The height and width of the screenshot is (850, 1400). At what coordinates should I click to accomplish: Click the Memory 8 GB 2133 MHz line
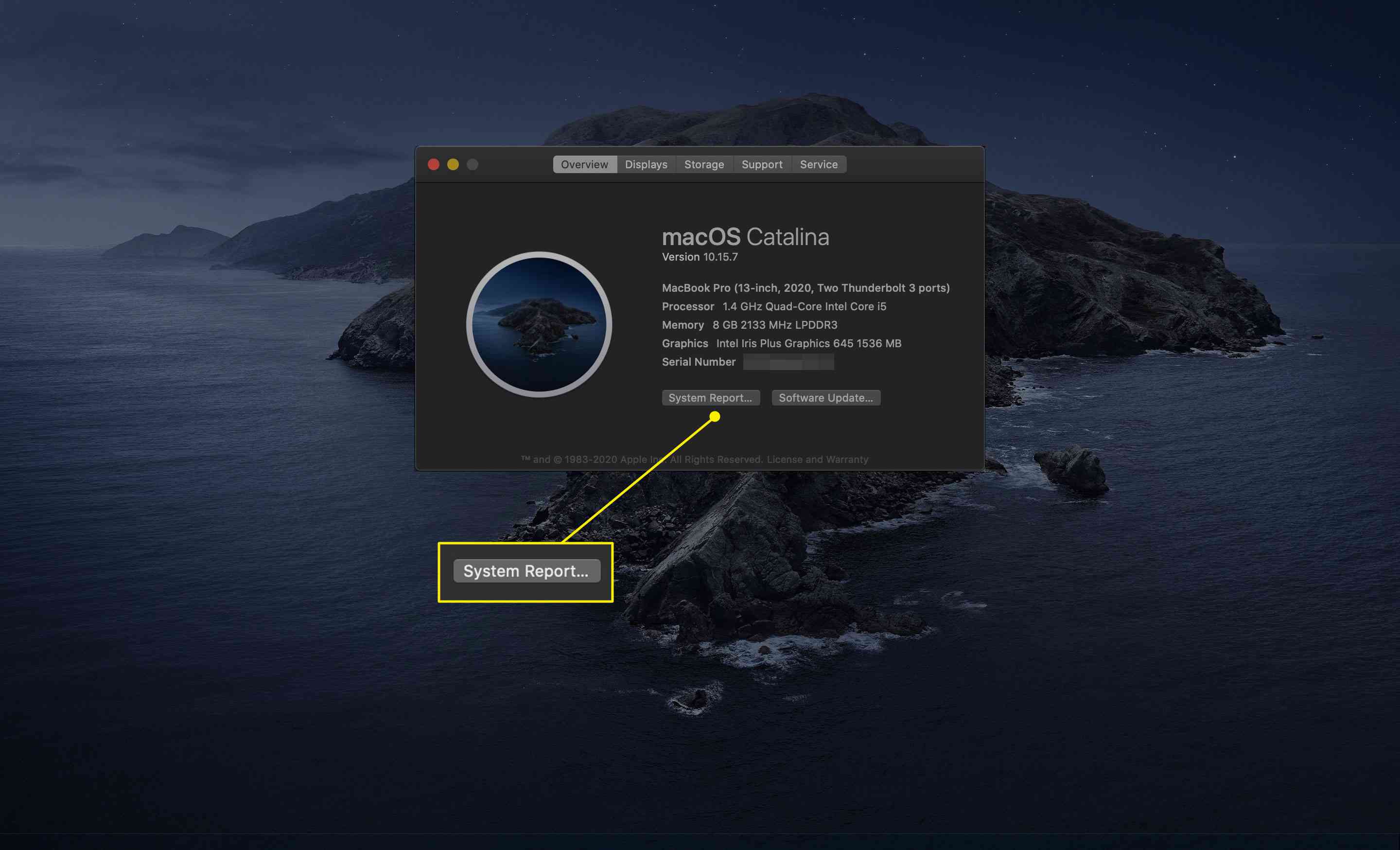pyautogui.click(x=750, y=325)
